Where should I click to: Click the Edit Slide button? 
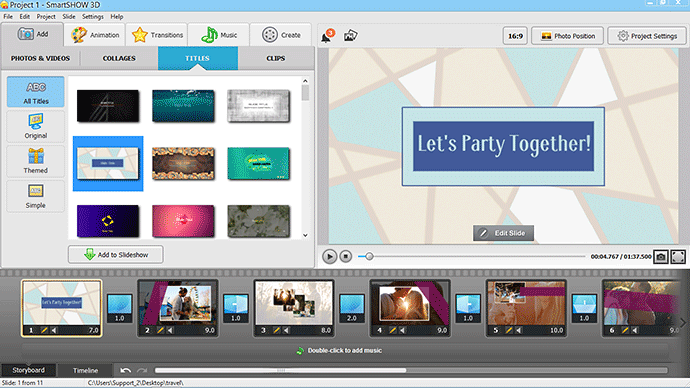[503, 233]
